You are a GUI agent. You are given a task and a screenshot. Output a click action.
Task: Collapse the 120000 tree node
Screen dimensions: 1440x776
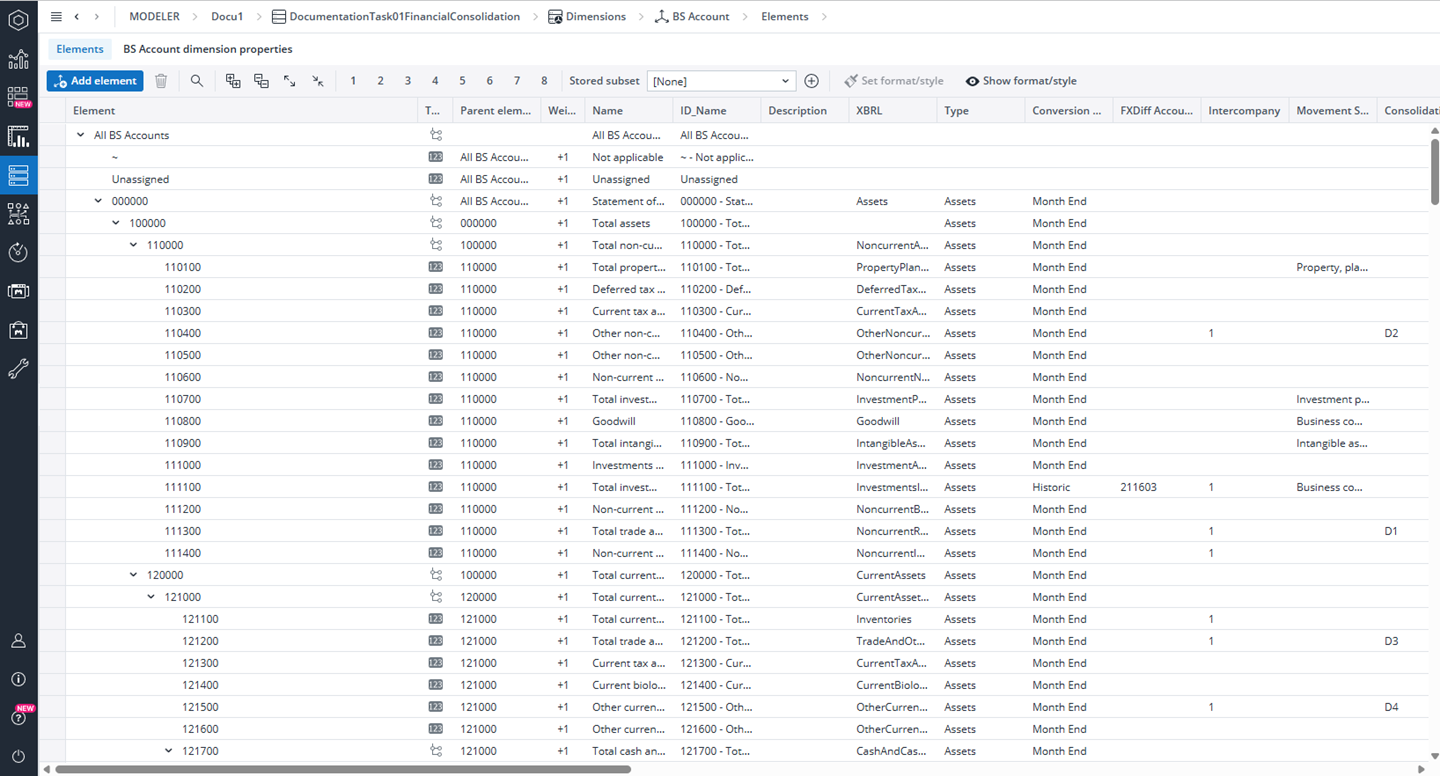[134, 575]
